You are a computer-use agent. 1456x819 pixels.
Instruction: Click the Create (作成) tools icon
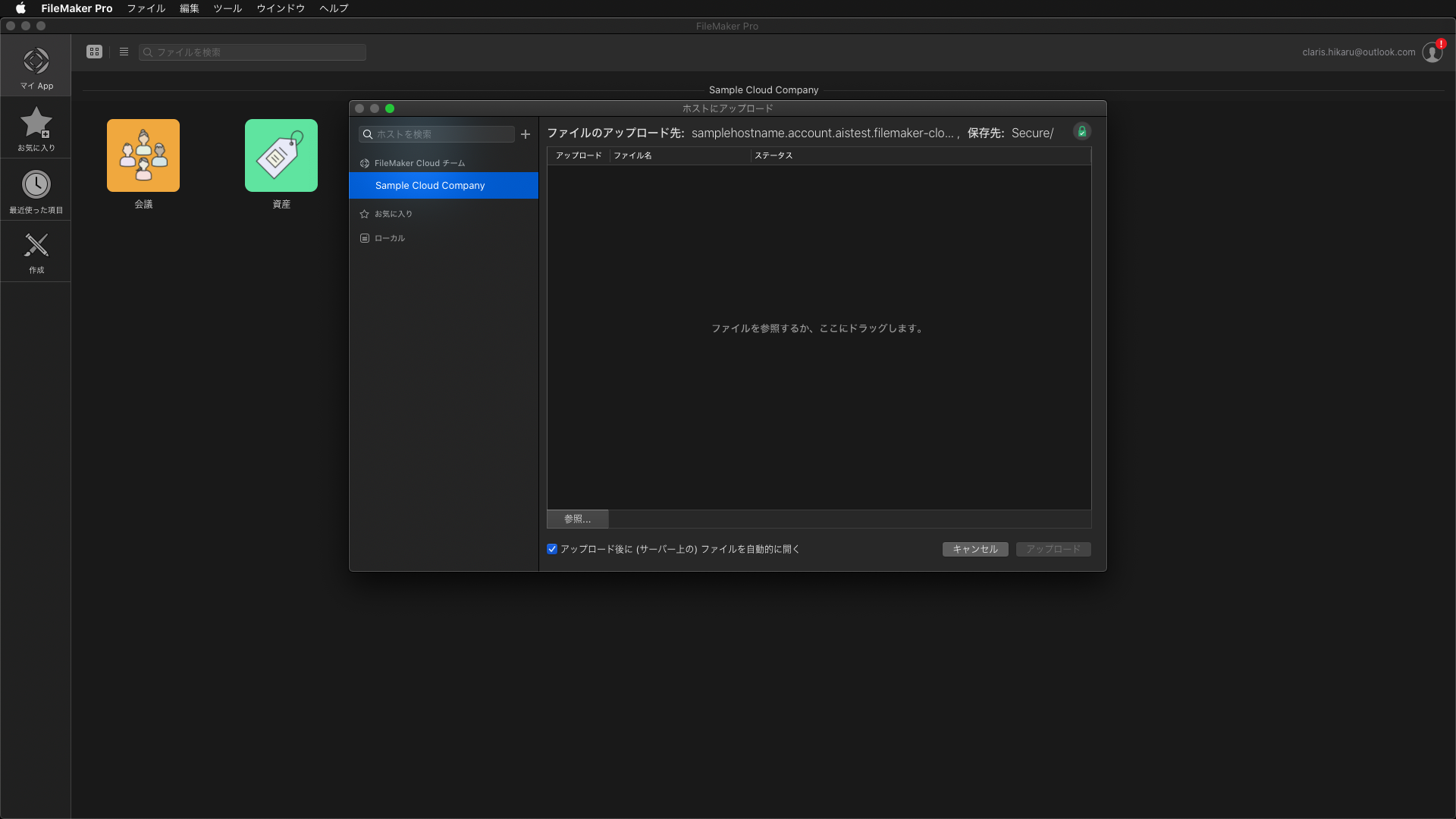(36, 251)
